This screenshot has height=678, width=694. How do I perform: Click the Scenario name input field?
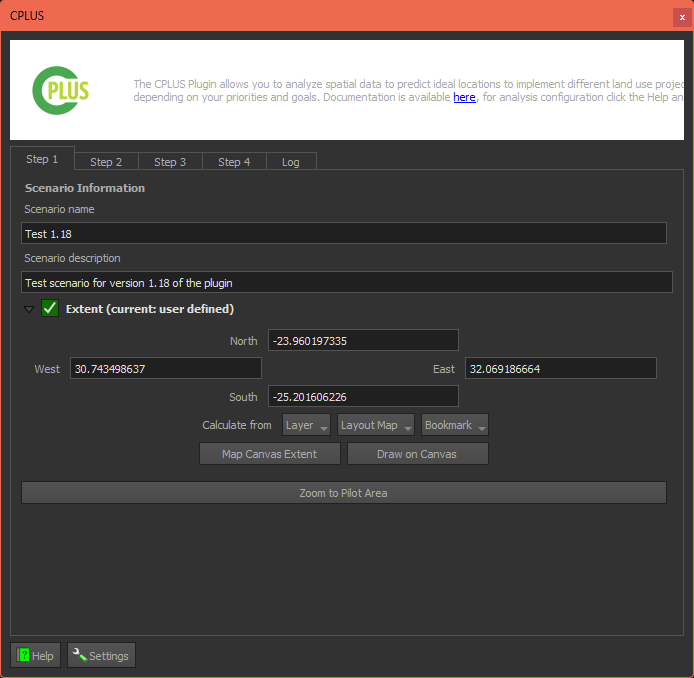coord(343,233)
